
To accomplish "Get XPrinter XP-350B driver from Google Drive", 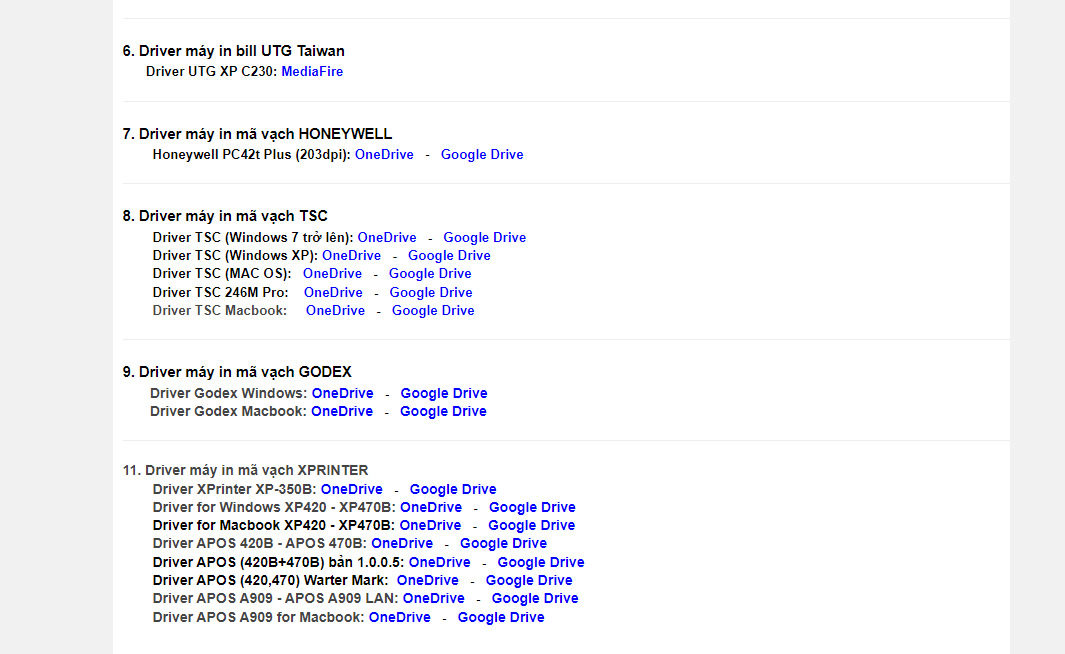I will pyautogui.click(x=452, y=489).
